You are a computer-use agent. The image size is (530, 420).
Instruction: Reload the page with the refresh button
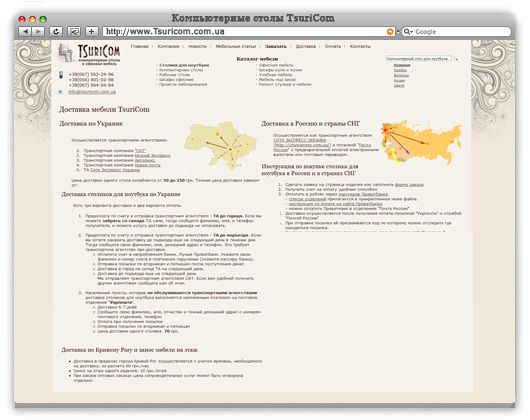coord(56,31)
